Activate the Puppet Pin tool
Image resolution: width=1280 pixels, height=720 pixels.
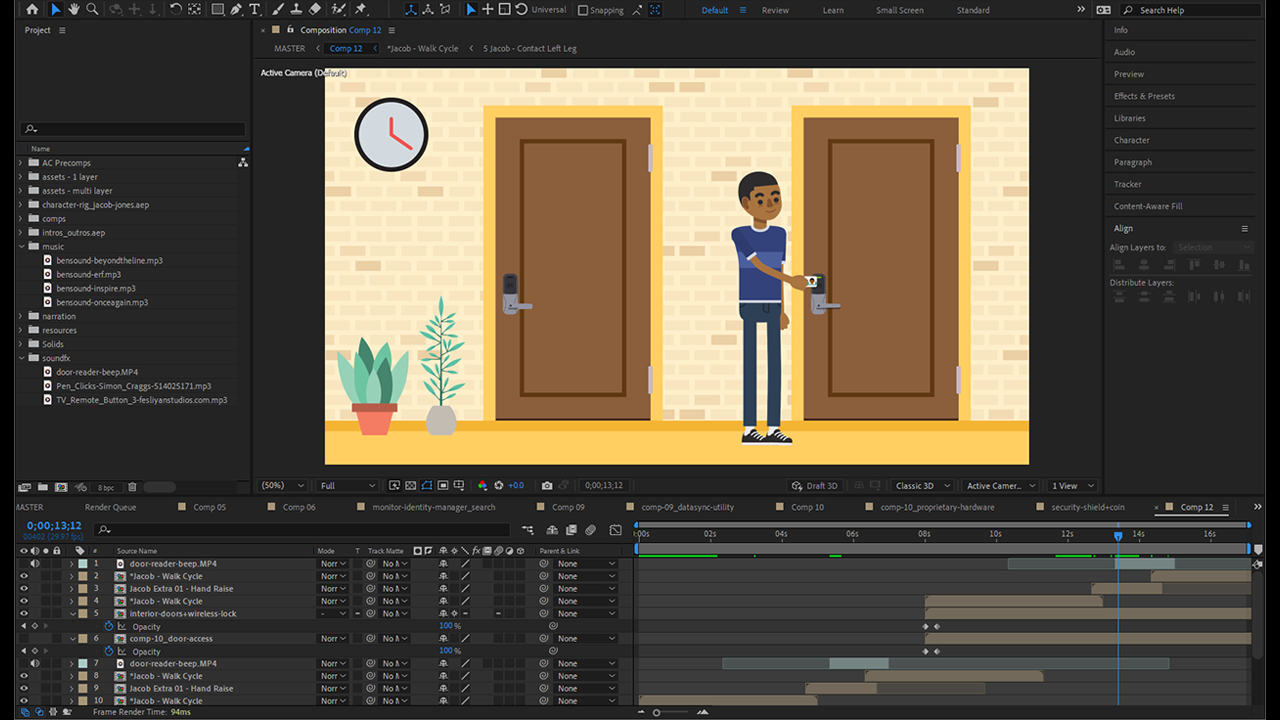pyautogui.click(x=361, y=9)
